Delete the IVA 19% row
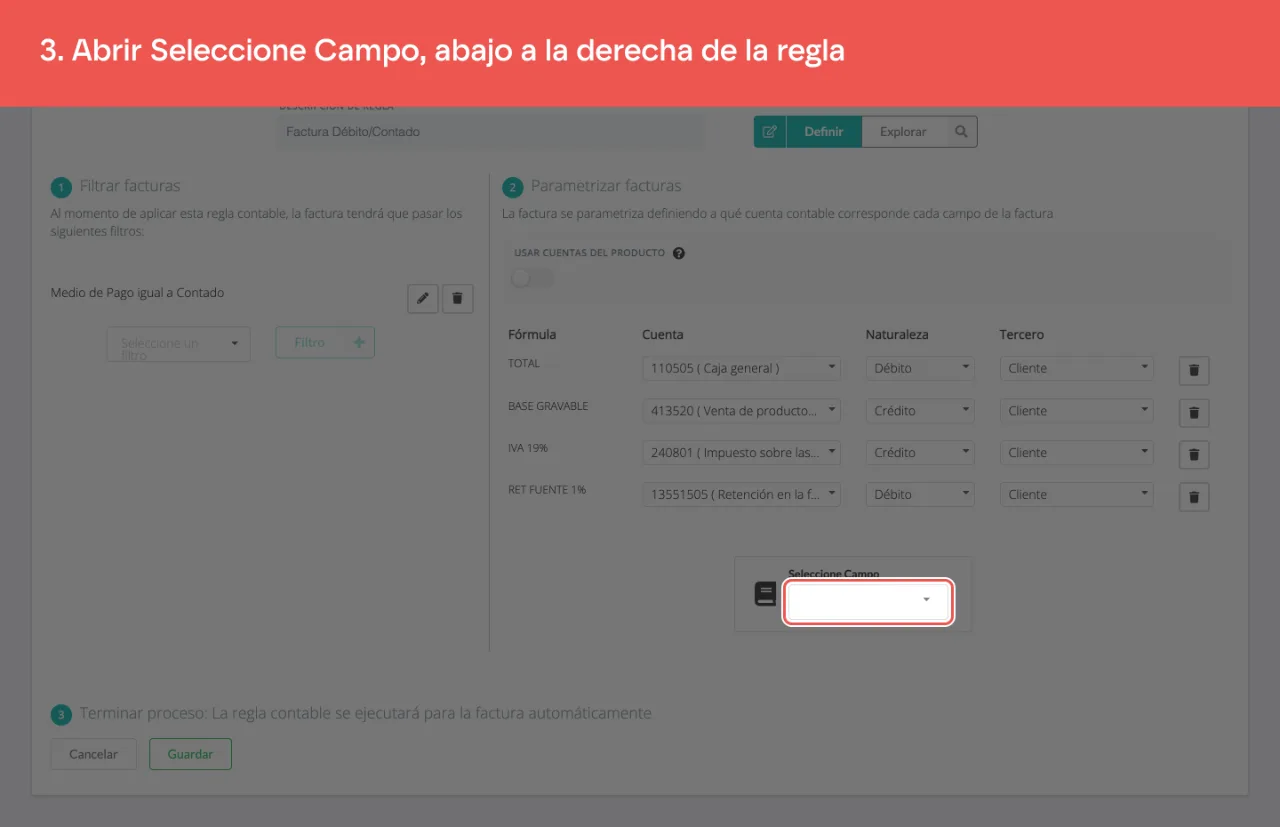Screen dimensions: 1280x827 1194,454
